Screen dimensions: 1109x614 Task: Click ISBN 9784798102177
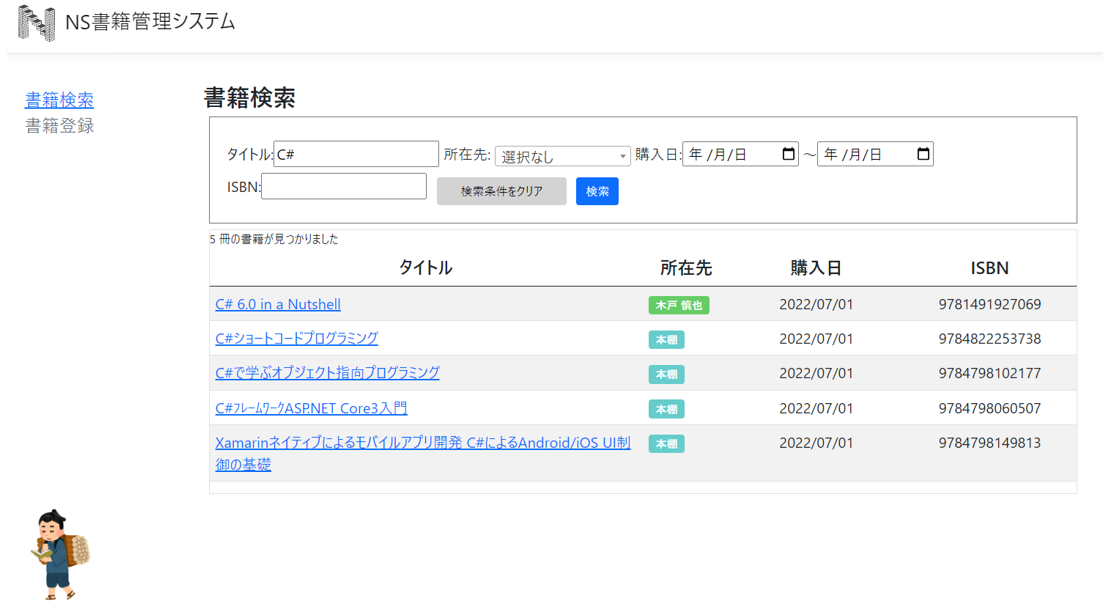(x=989, y=373)
